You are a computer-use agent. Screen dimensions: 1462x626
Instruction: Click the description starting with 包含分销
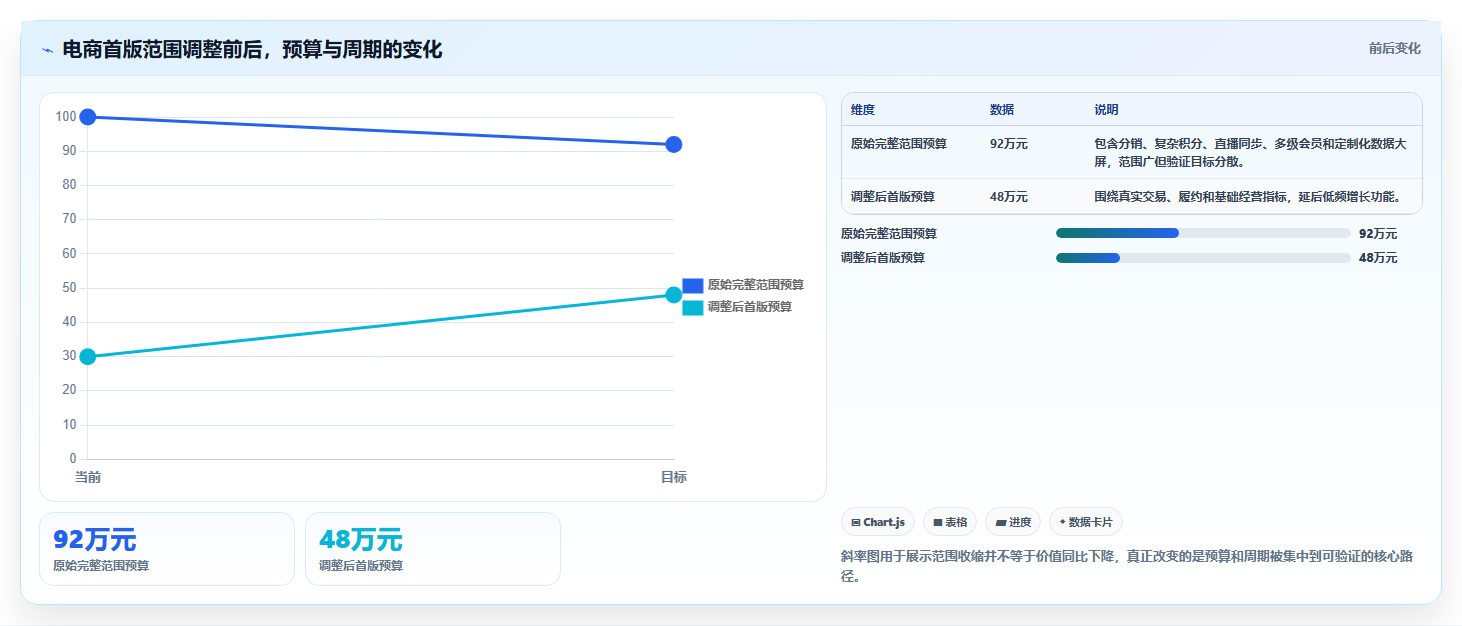click(x=1250, y=153)
